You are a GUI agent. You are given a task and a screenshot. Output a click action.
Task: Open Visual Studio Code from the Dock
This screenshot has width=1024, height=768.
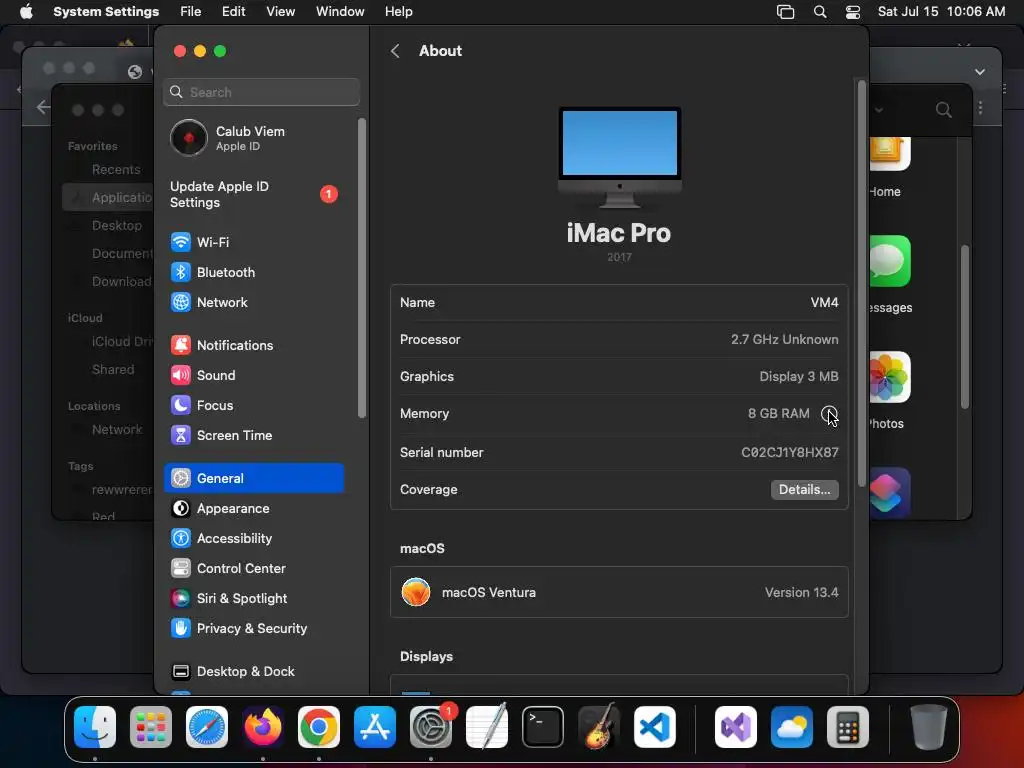654,727
